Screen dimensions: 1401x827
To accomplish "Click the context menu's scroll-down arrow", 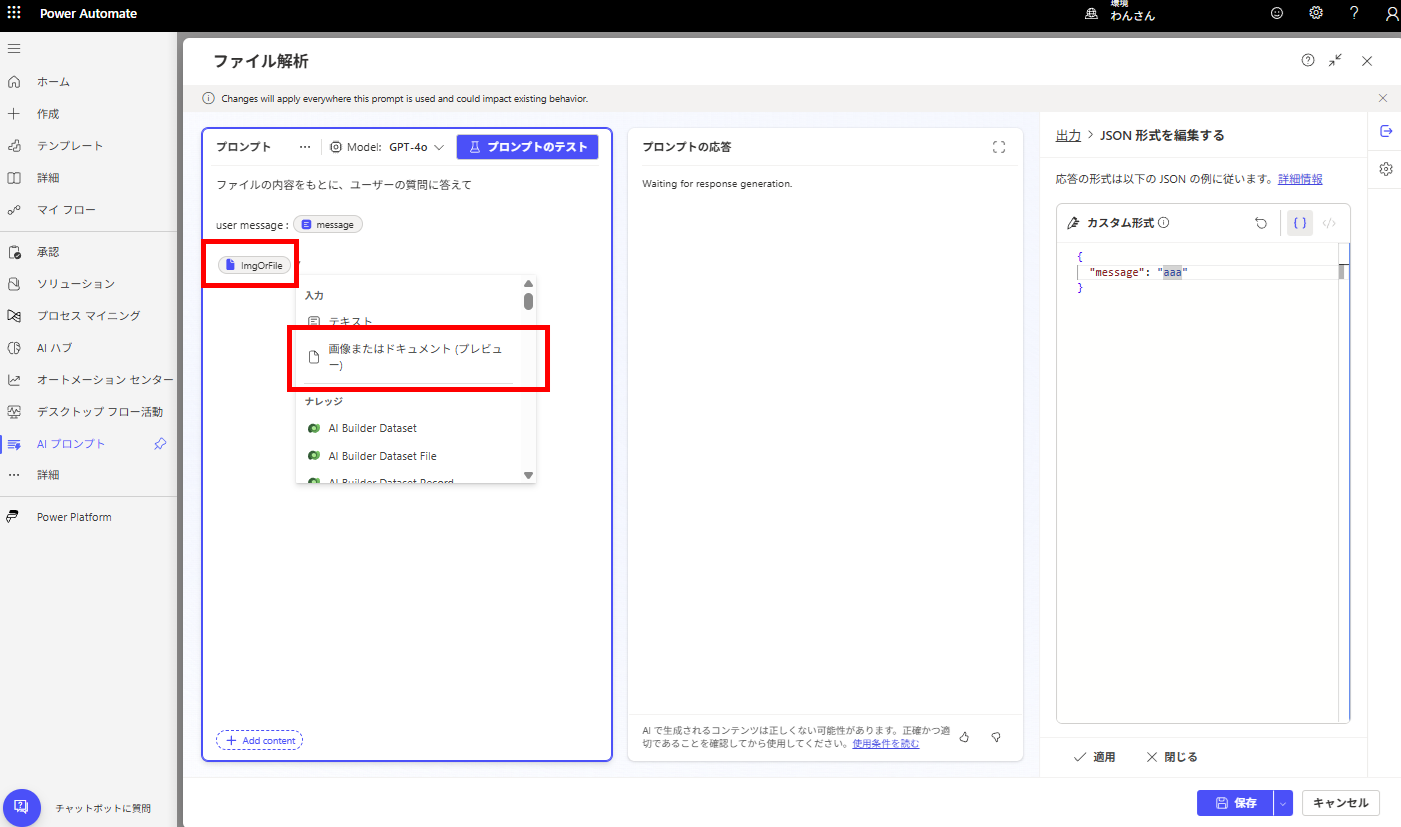I will click(527, 474).
